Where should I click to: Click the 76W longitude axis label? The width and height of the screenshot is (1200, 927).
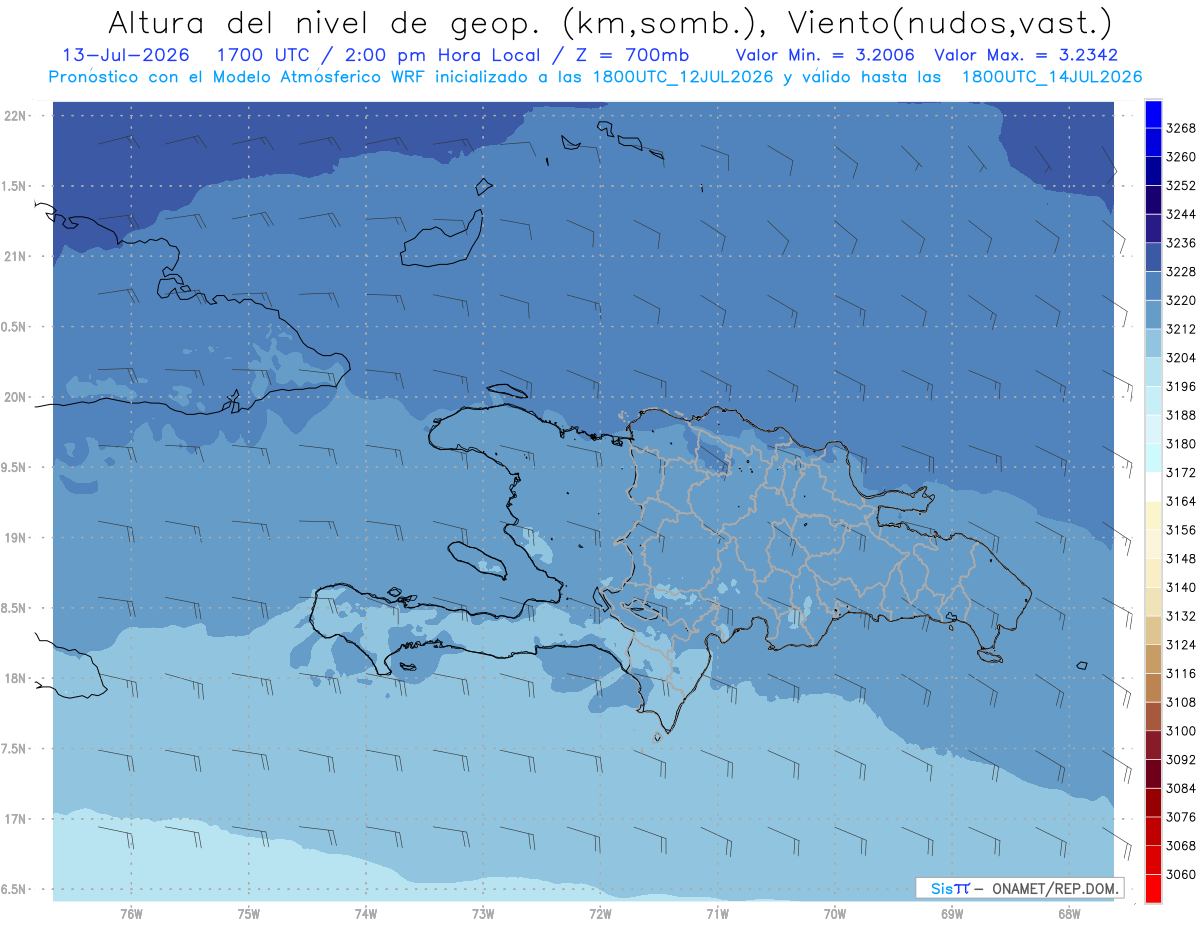[131, 914]
